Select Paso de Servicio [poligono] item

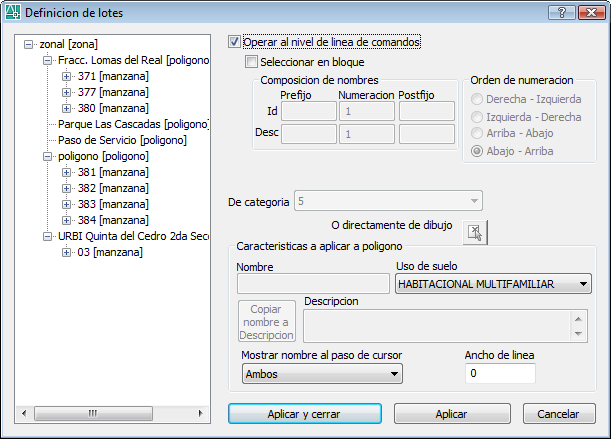click(122, 140)
